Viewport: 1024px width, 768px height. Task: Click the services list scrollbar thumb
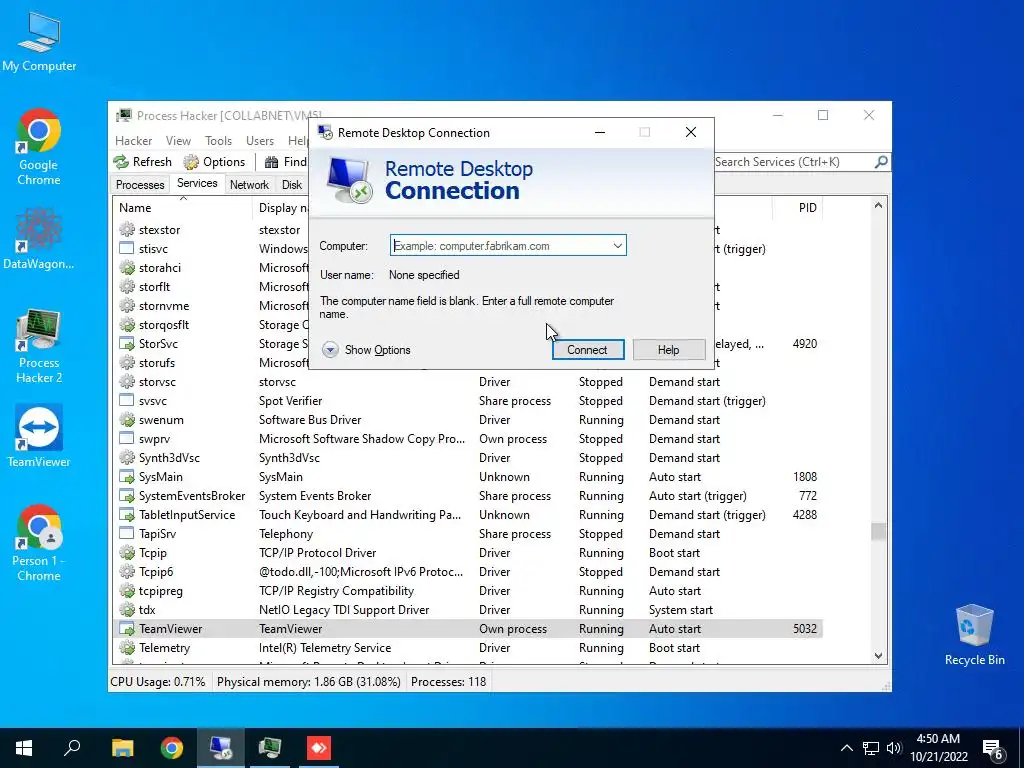tap(878, 531)
